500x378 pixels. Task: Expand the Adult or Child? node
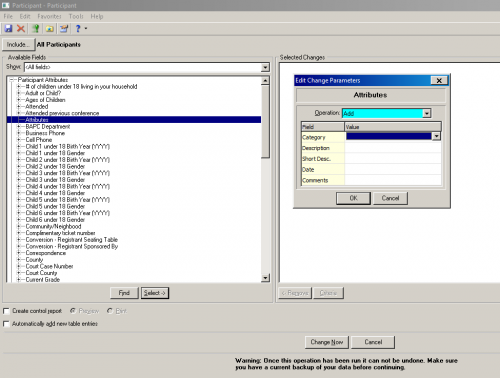[19, 93]
